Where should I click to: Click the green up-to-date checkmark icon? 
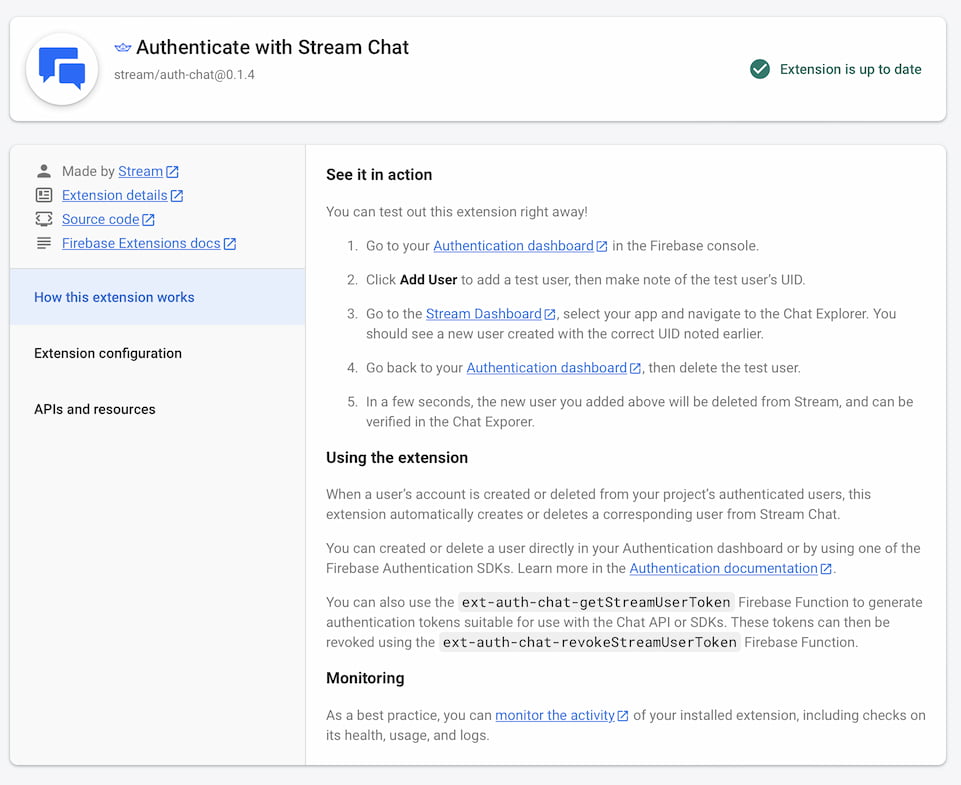(x=759, y=69)
